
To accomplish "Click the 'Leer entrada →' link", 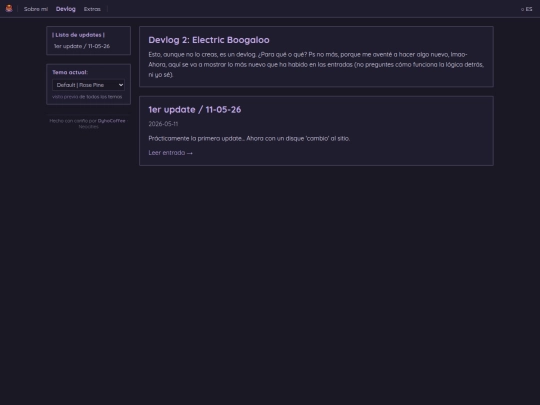I will [x=170, y=153].
